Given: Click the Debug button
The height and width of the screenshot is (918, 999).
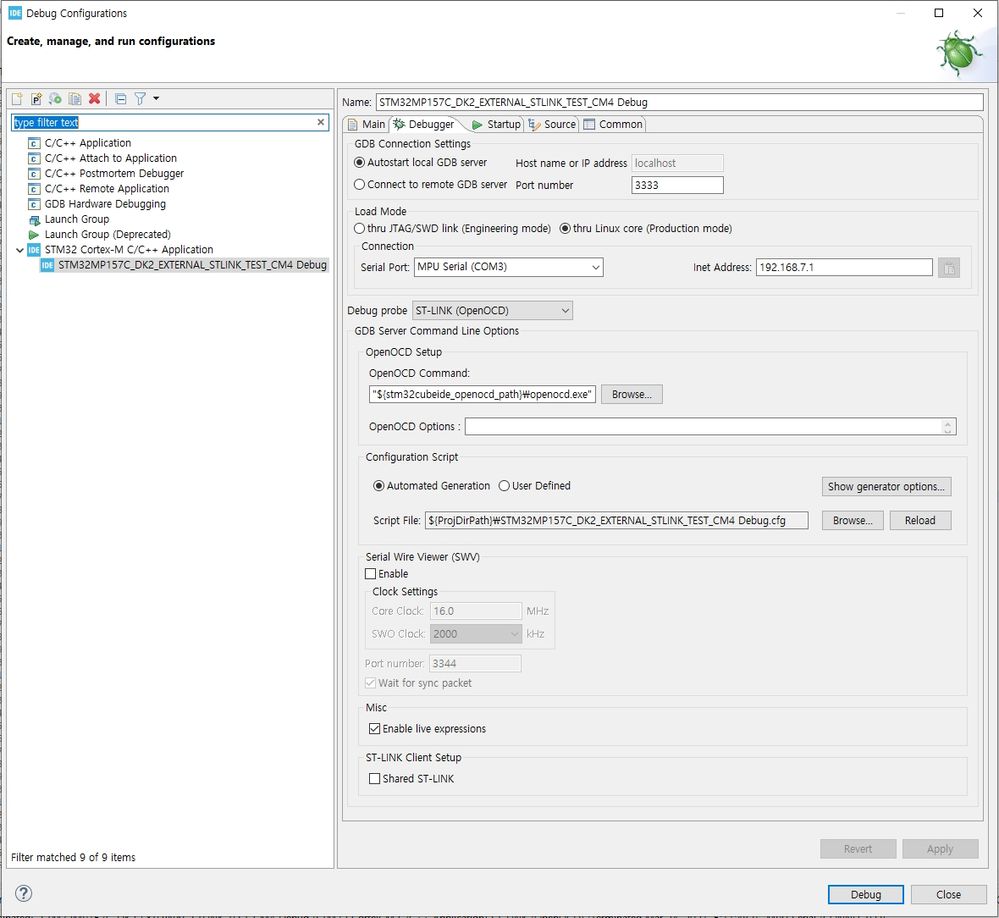Looking at the screenshot, I should click(865, 894).
